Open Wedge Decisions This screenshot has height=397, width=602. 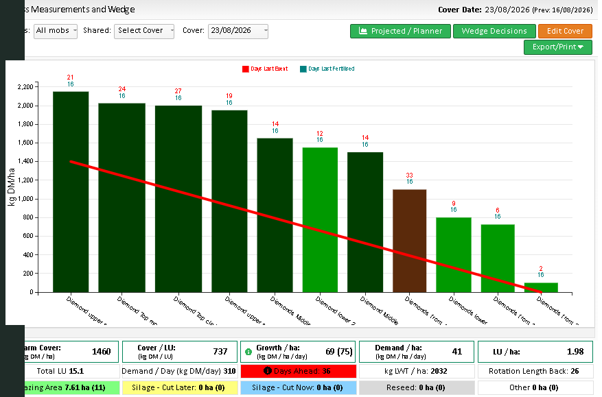(494, 31)
